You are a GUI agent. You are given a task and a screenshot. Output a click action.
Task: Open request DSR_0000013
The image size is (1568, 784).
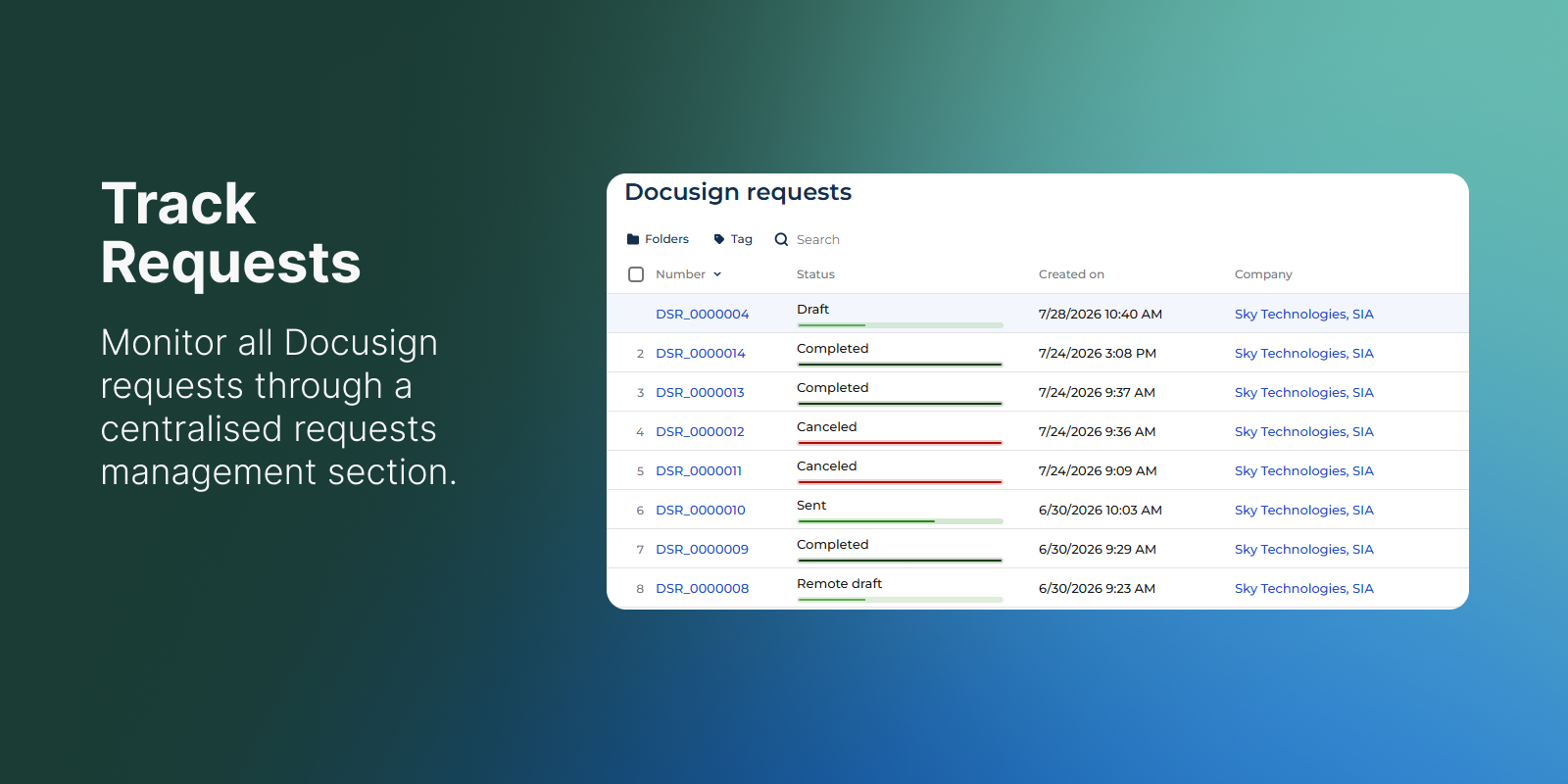coord(700,393)
